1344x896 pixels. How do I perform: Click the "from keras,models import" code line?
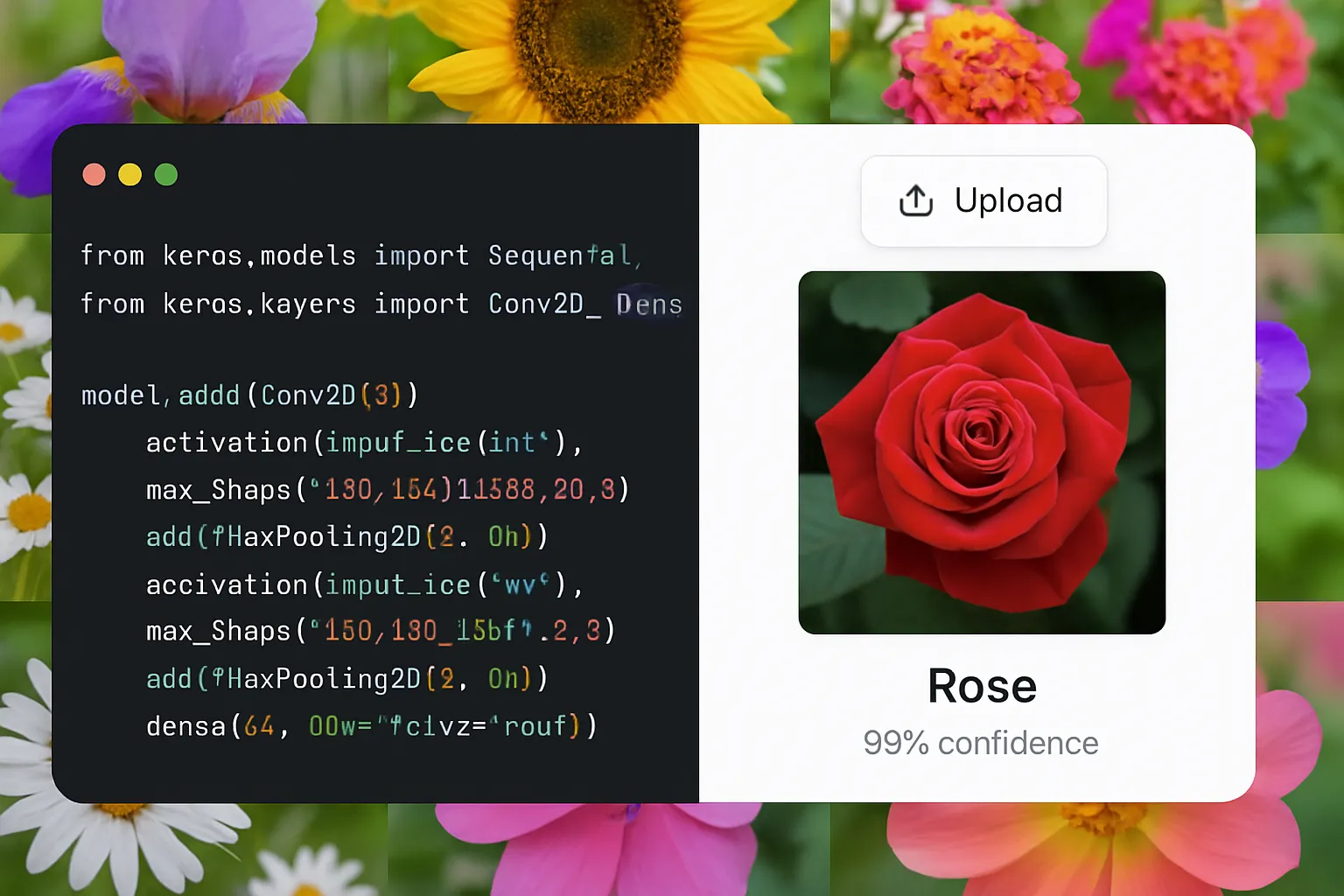(x=361, y=255)
